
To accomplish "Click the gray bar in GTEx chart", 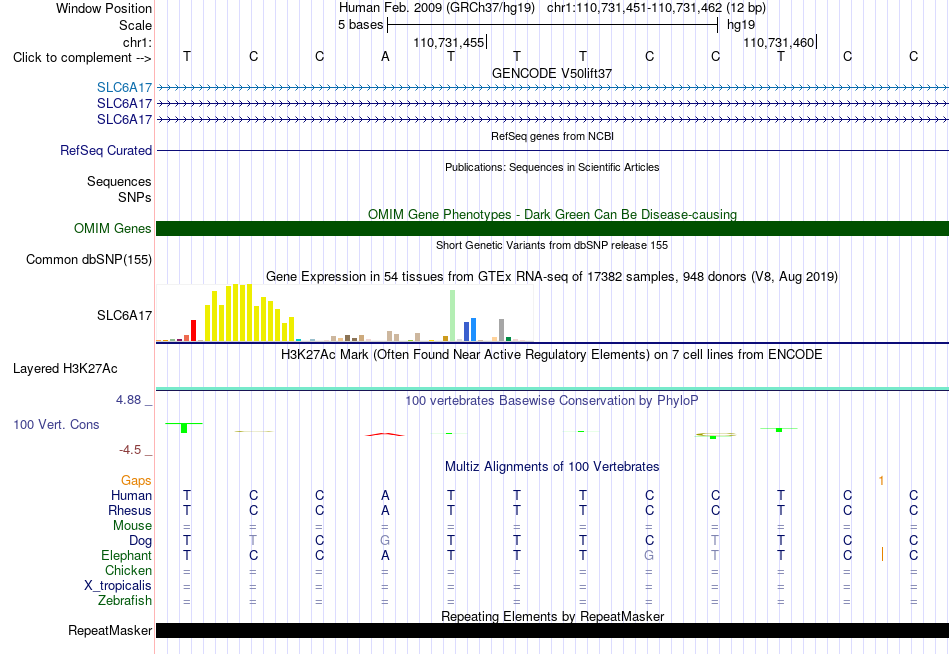I will point(502,330).
